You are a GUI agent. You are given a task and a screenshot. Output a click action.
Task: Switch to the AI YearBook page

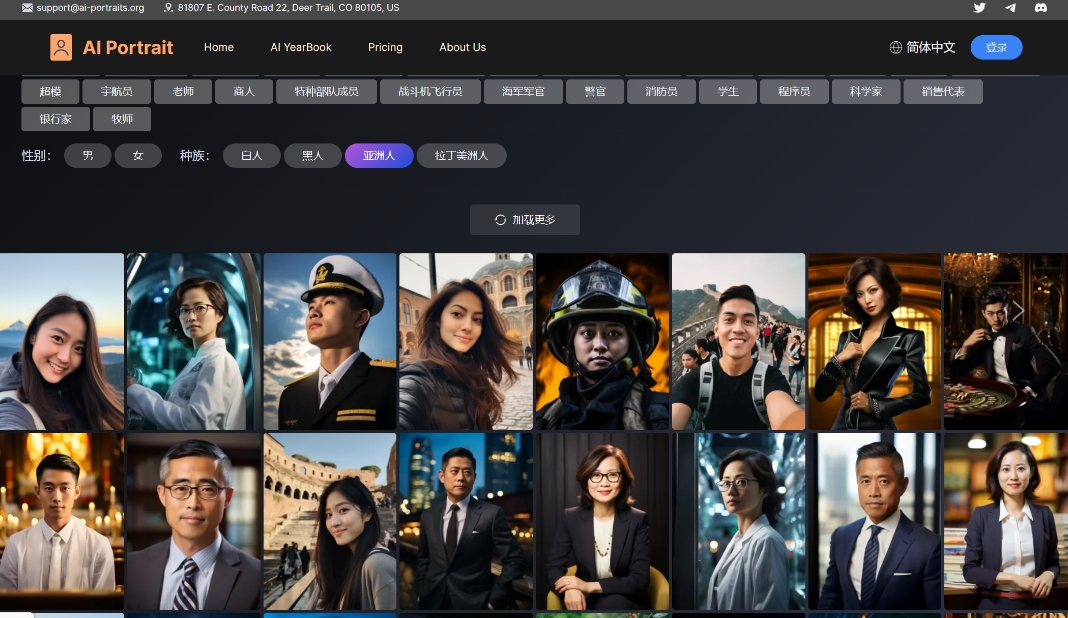[301, 47]
